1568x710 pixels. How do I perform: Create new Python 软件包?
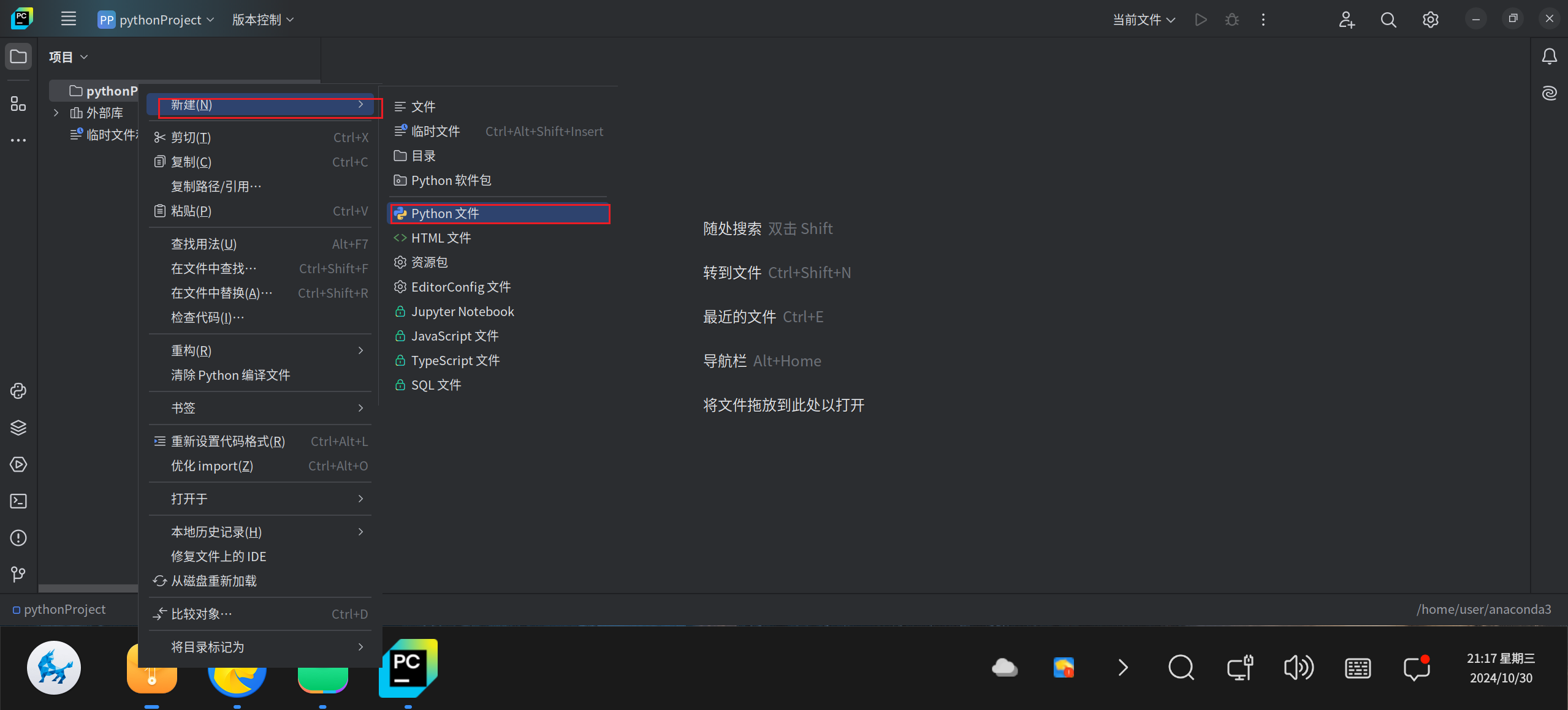pyautogui.click(x=499, y=180)
